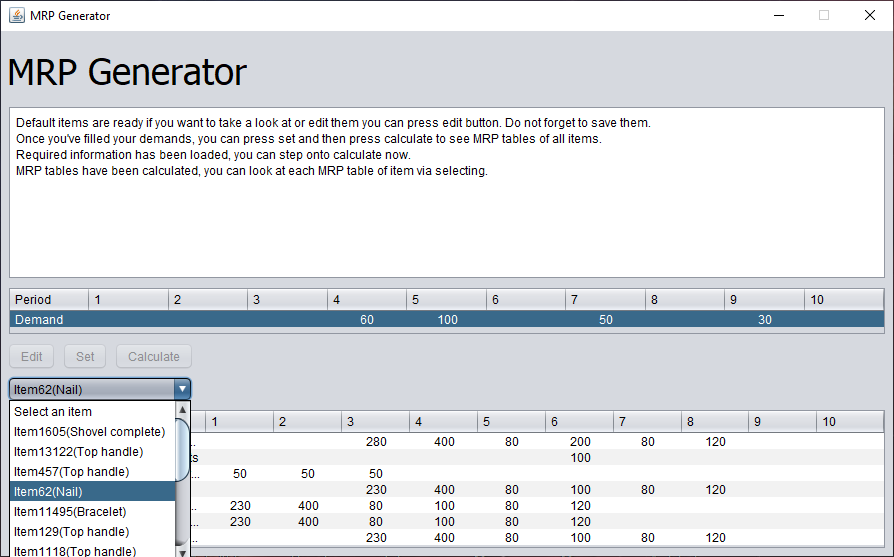Screen dimensions: 894x557
Task: Click the dropdown list scroll down arrow
Action: pos(182,552)
